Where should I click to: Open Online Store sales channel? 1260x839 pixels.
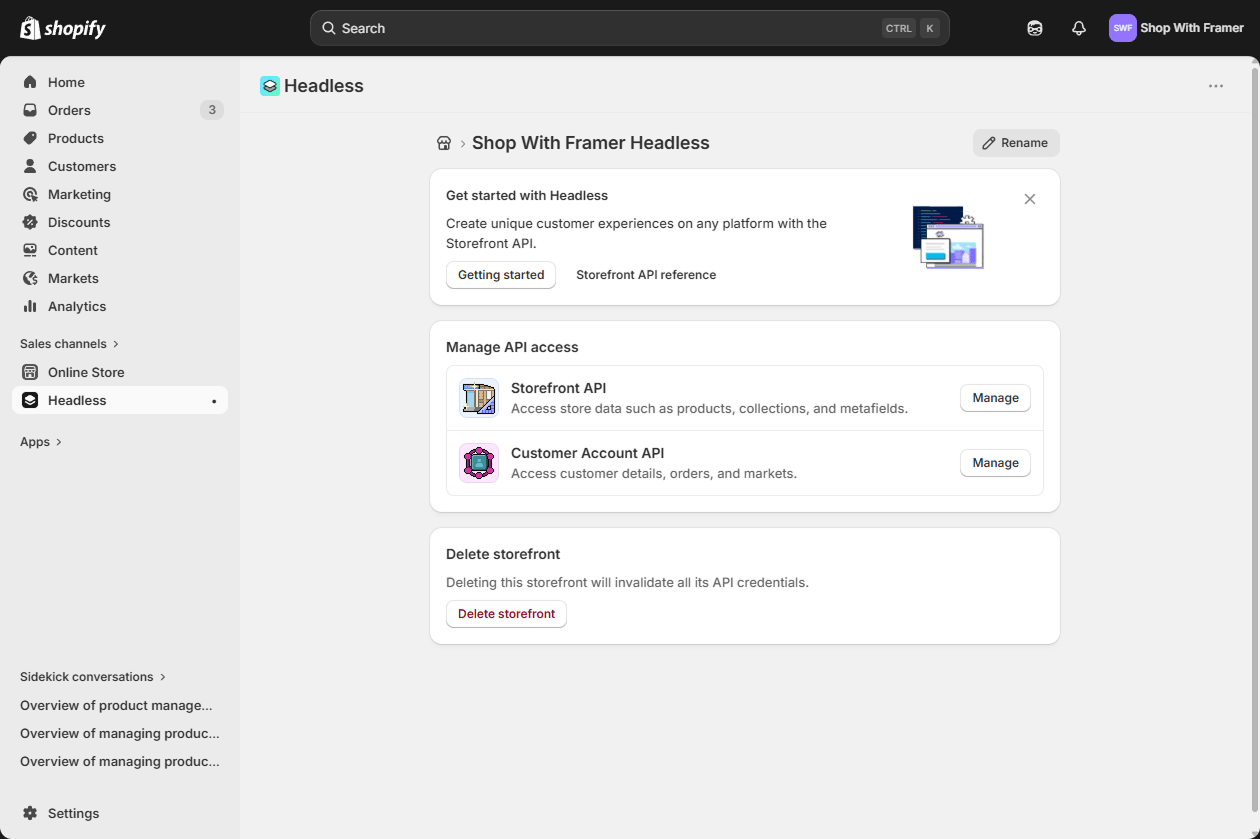tap(120, 372)
